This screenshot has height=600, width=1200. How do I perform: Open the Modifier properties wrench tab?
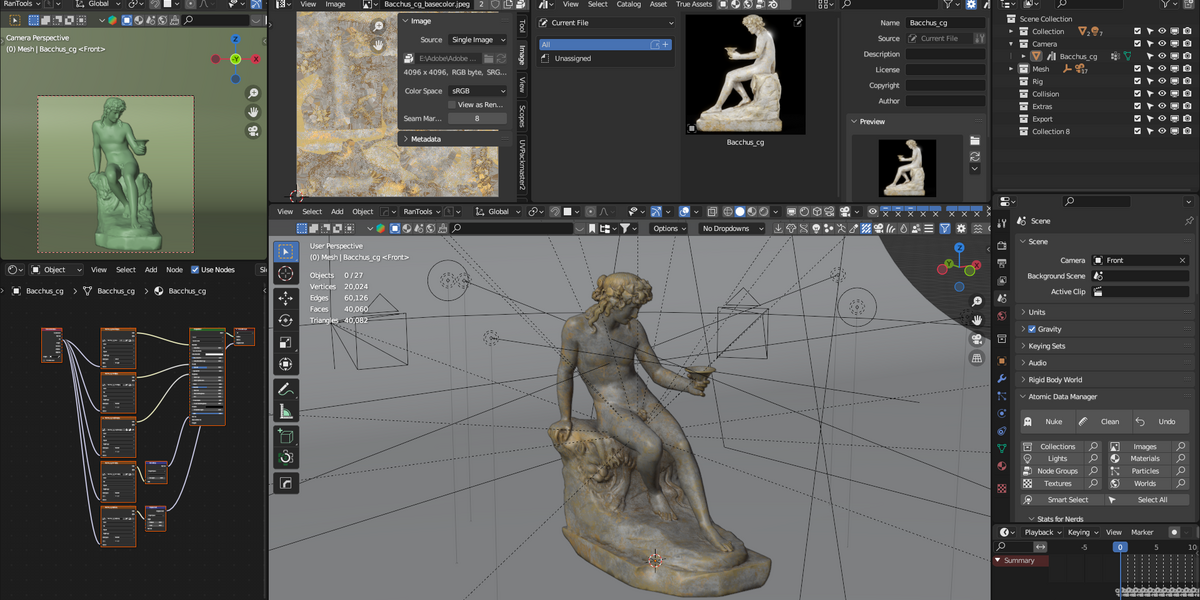[1002, 379]
